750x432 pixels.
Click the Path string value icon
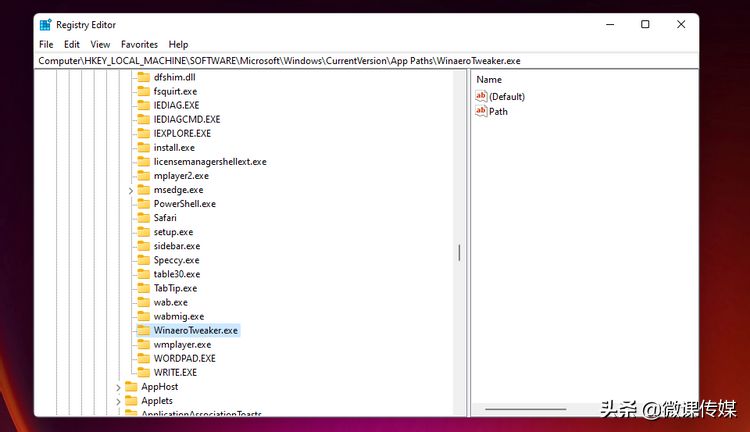point(481,111)
